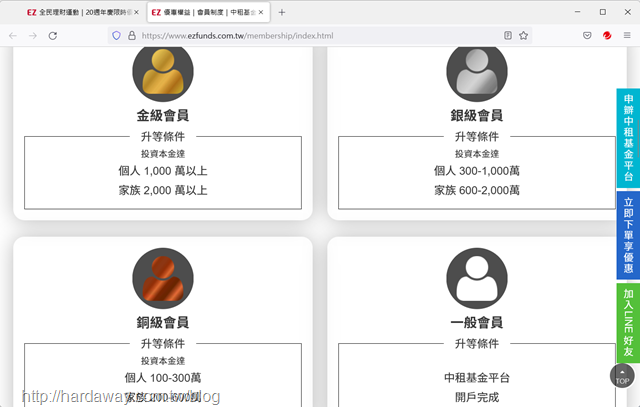The height and width of the screenshot is (407, 640).
Task: Click the bronze member avatar icon
Action: 163,278
